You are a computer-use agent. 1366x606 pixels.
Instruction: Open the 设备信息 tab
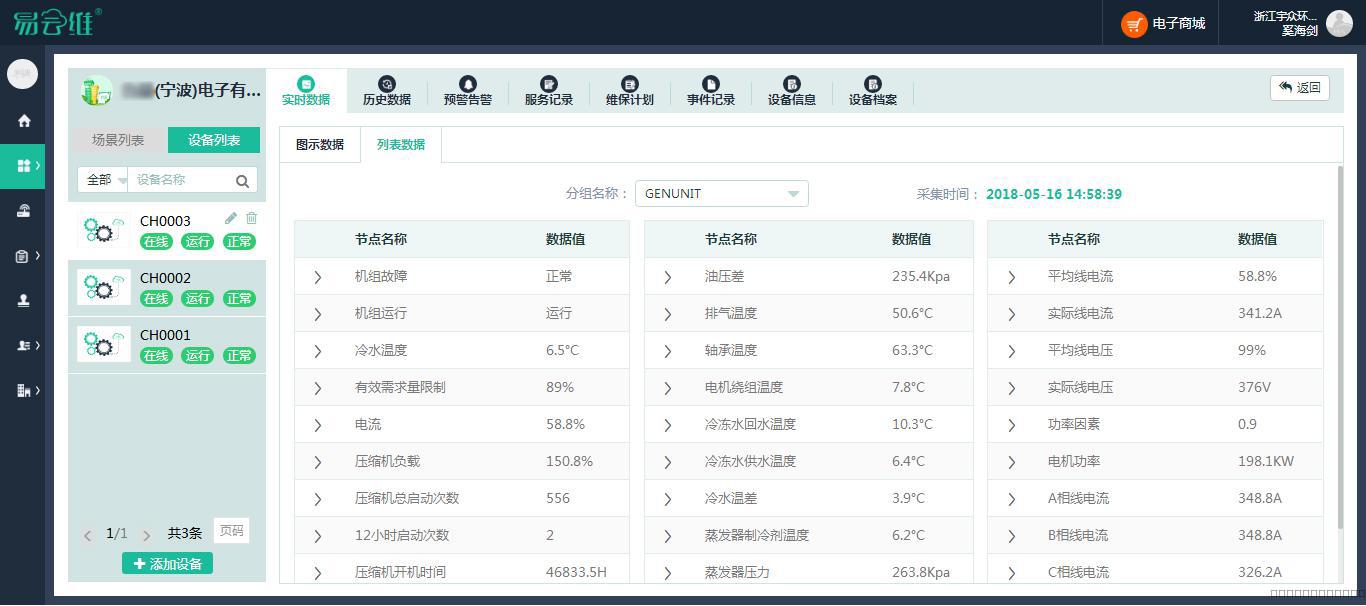(x=792, y=90)
